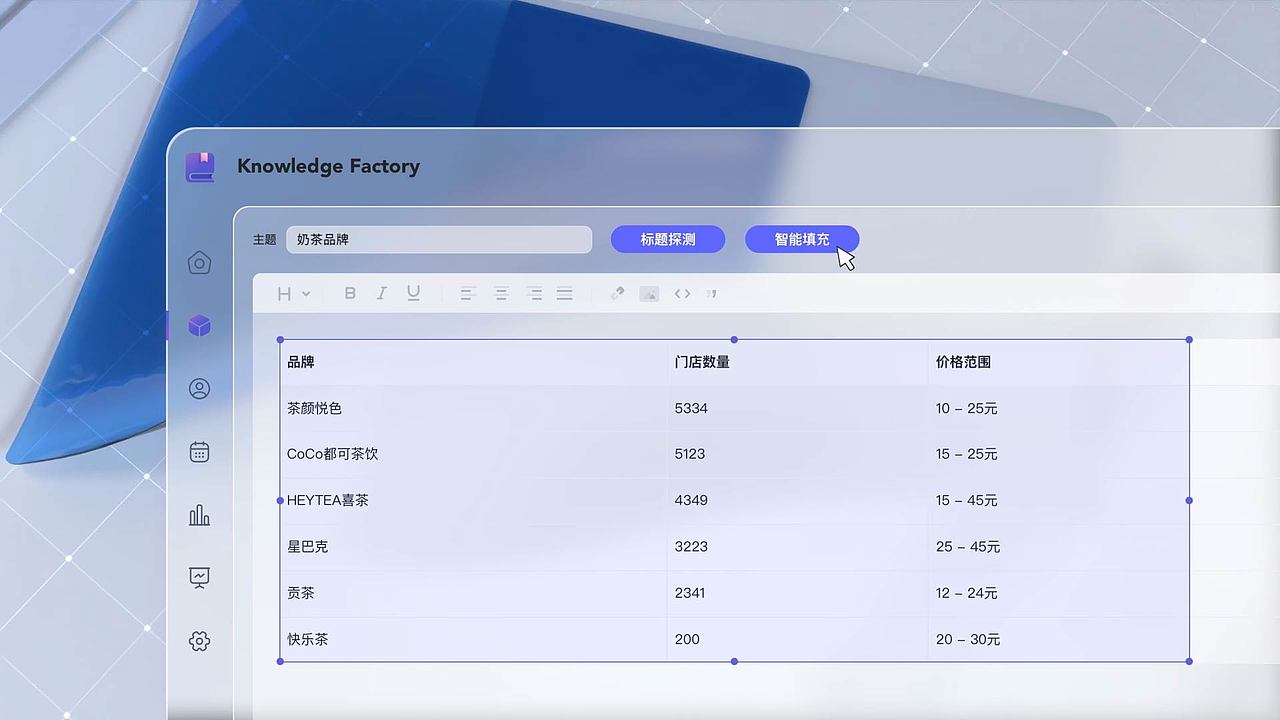Click the table's right-middle selection handle
This screenshot has height=720, width=1280.
1189,500
